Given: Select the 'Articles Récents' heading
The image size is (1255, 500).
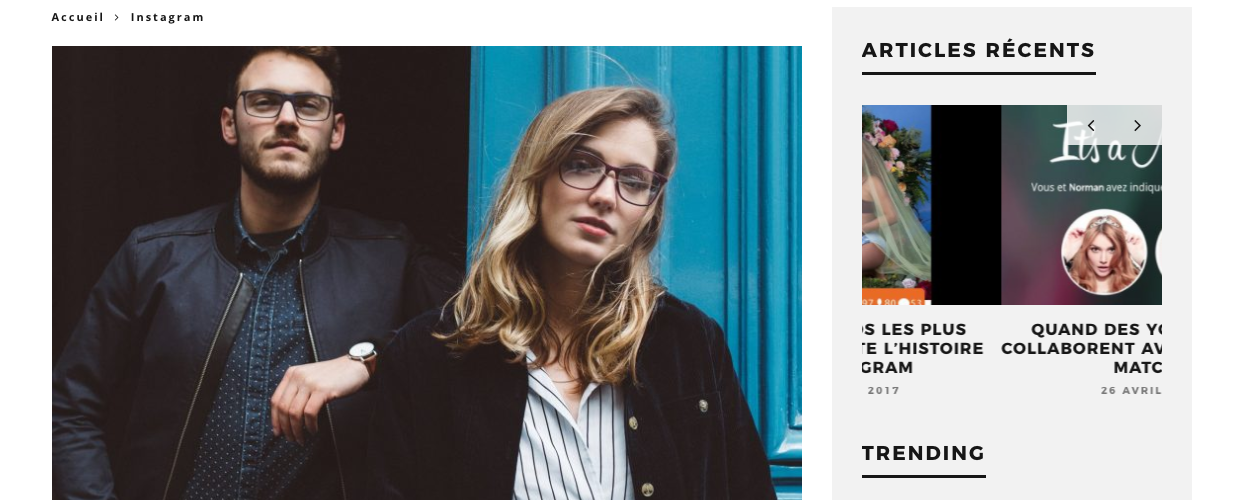Looking at the screenshot, I should (x=979, y=50).
